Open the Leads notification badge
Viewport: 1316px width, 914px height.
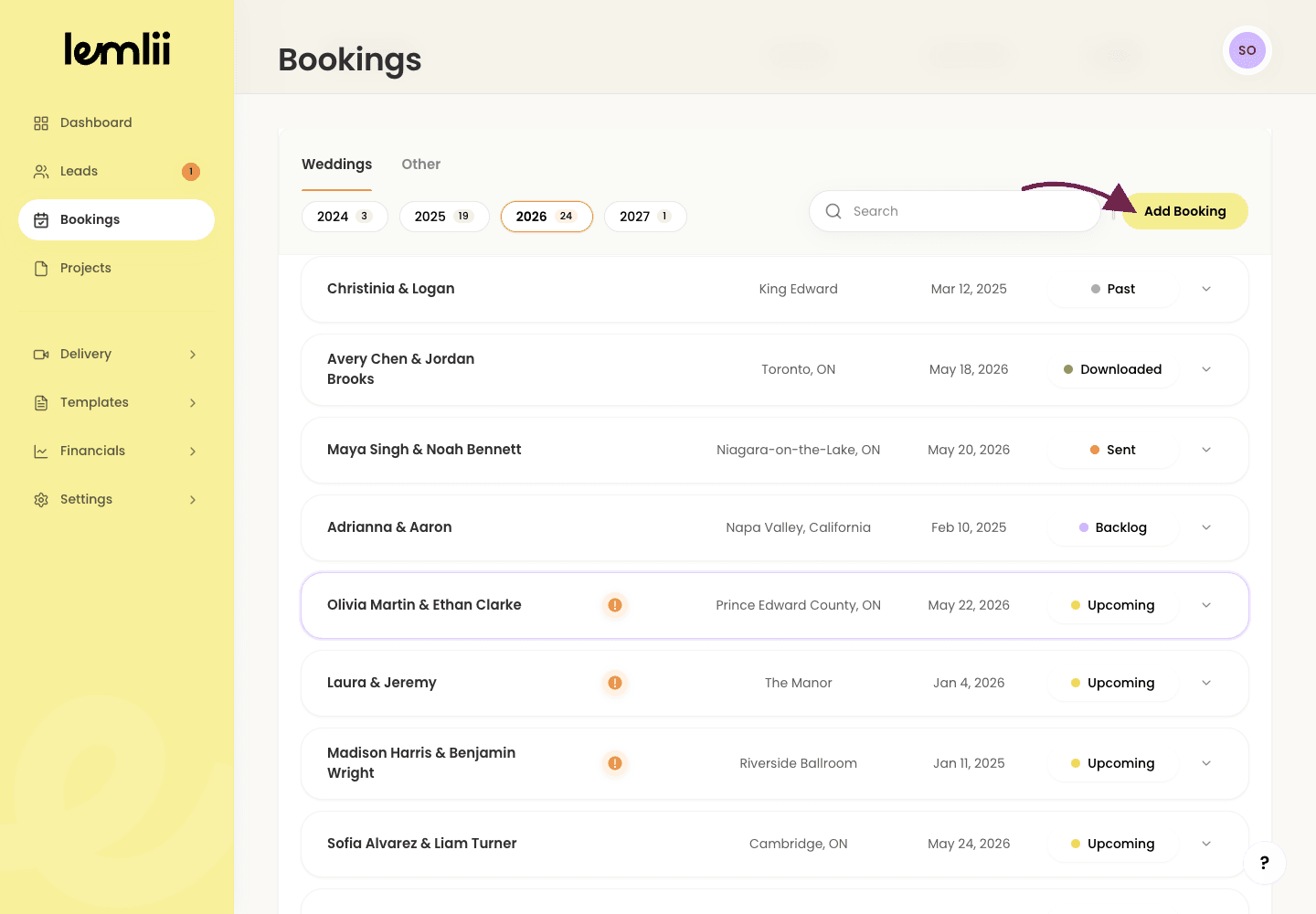tap(191, 172)
